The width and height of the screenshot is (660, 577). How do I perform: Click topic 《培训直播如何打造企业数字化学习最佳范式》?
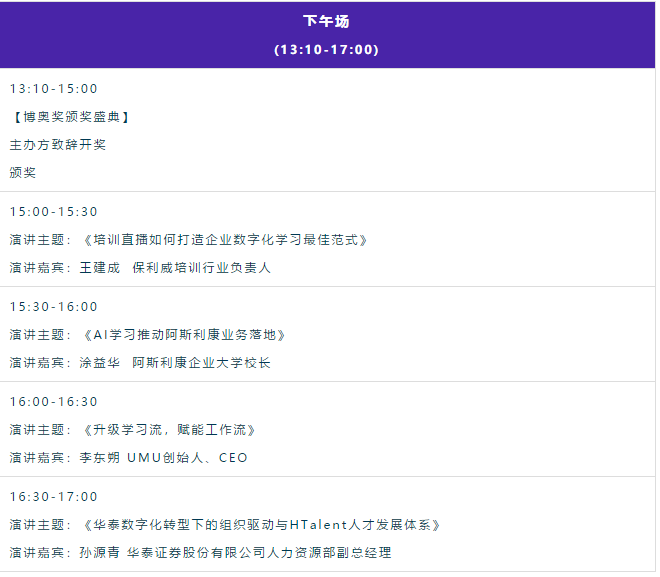(x=226, y=240)
